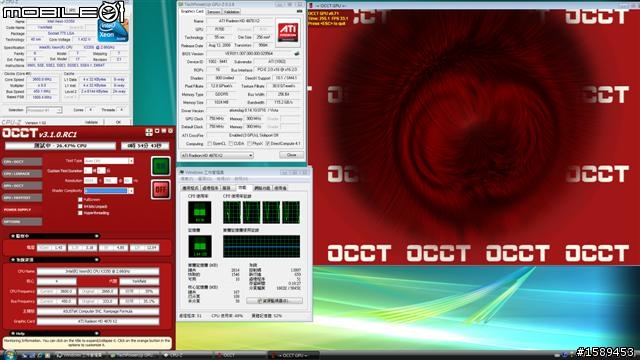Image resolution: width=640 pixels, height=360 pixels.
Task: Select the Graphics Card tab in GPU-Z
Action: point(192,11)
